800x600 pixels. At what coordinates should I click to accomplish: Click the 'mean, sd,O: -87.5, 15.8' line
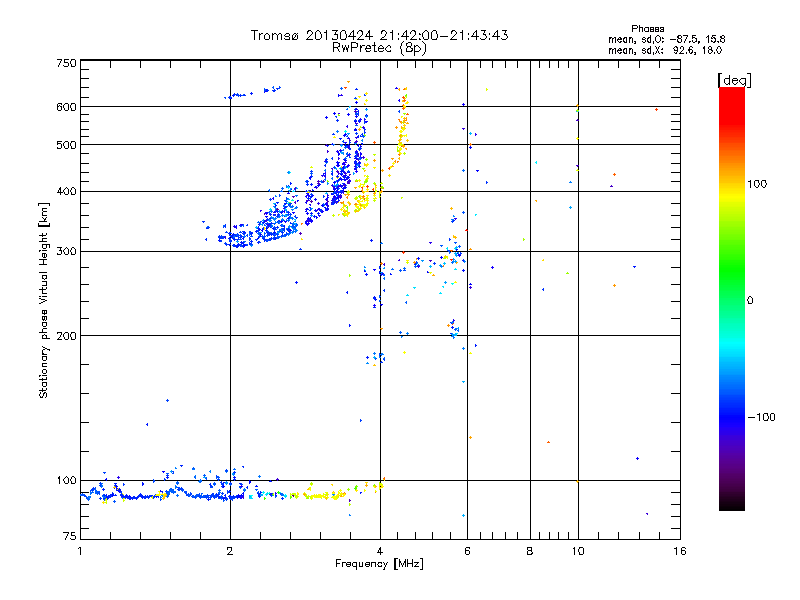pos(666,39)
